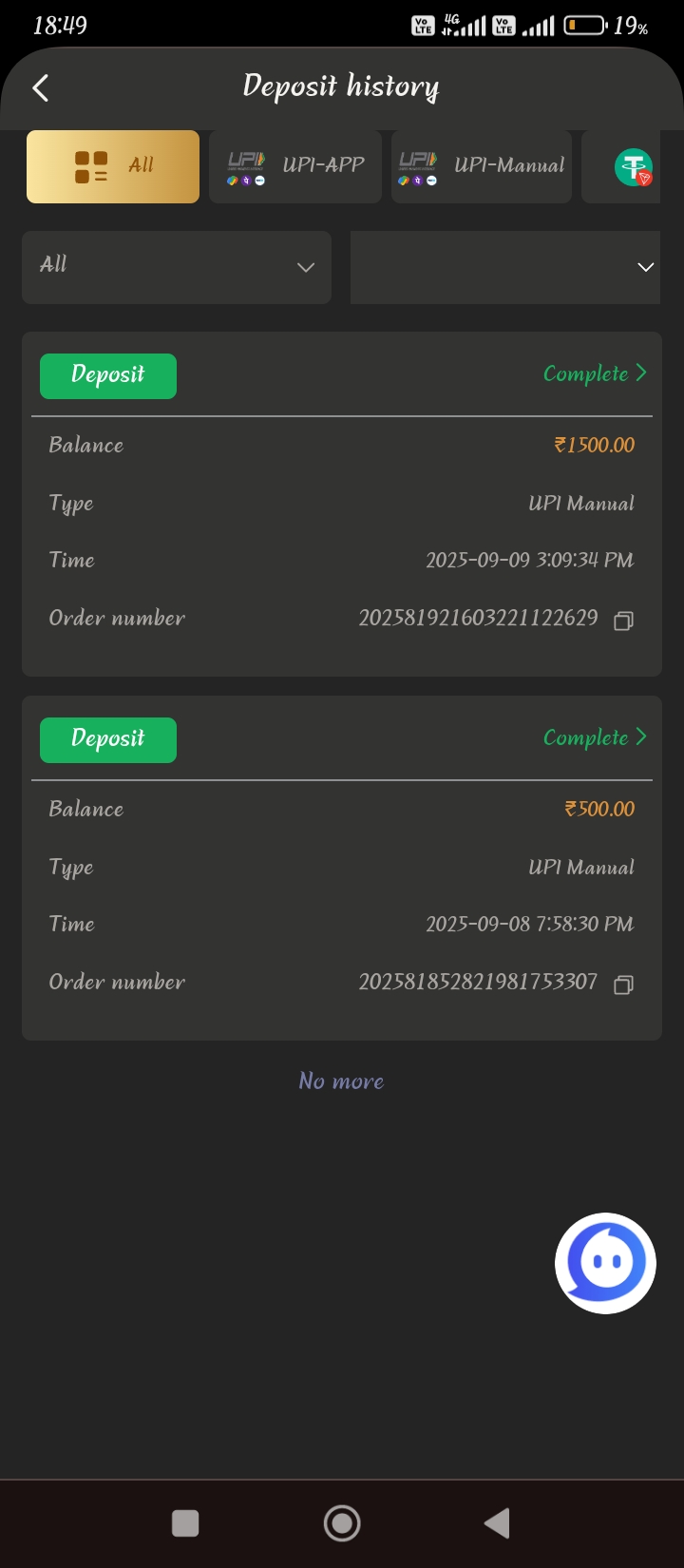Copy order number ending in 753307
The width and height of the screenshot is (684, 1568).
(x=623, y=985)
